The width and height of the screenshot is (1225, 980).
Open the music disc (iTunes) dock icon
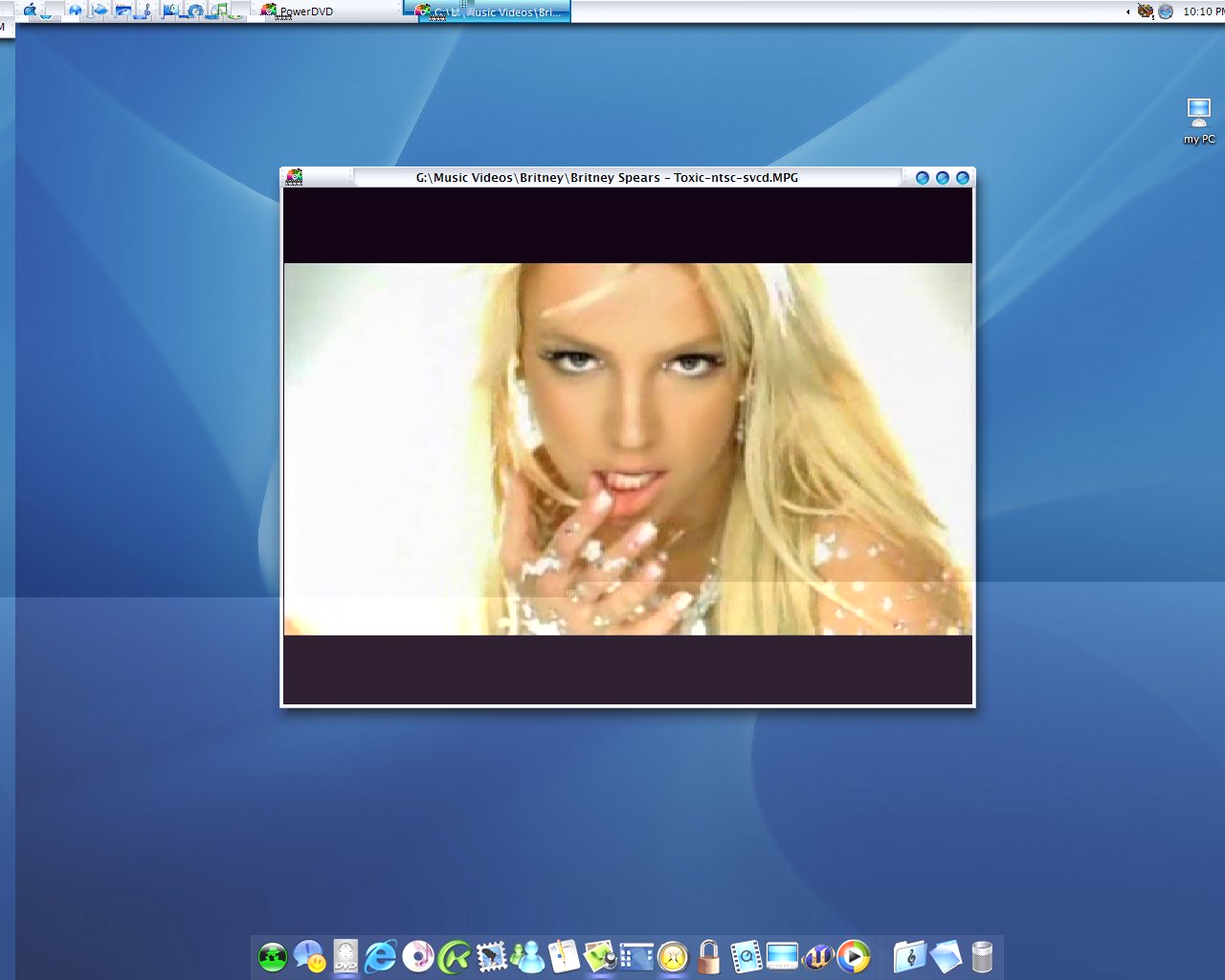tap(418, 956)
